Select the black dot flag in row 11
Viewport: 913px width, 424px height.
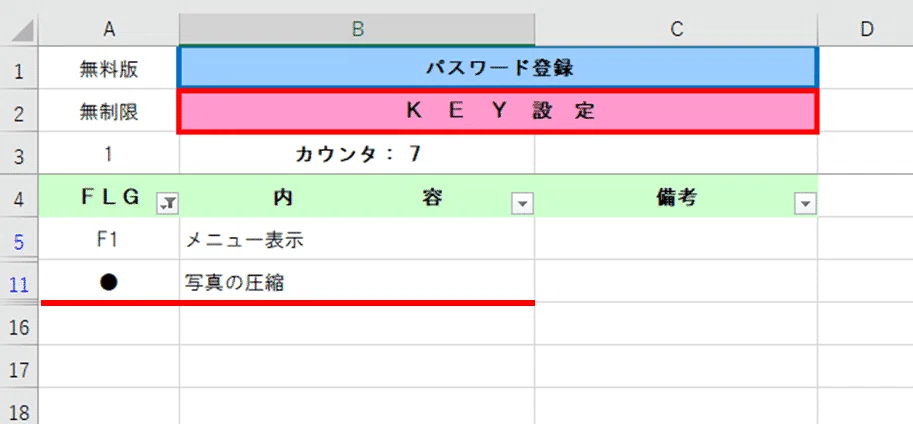[x=109, y=282]
